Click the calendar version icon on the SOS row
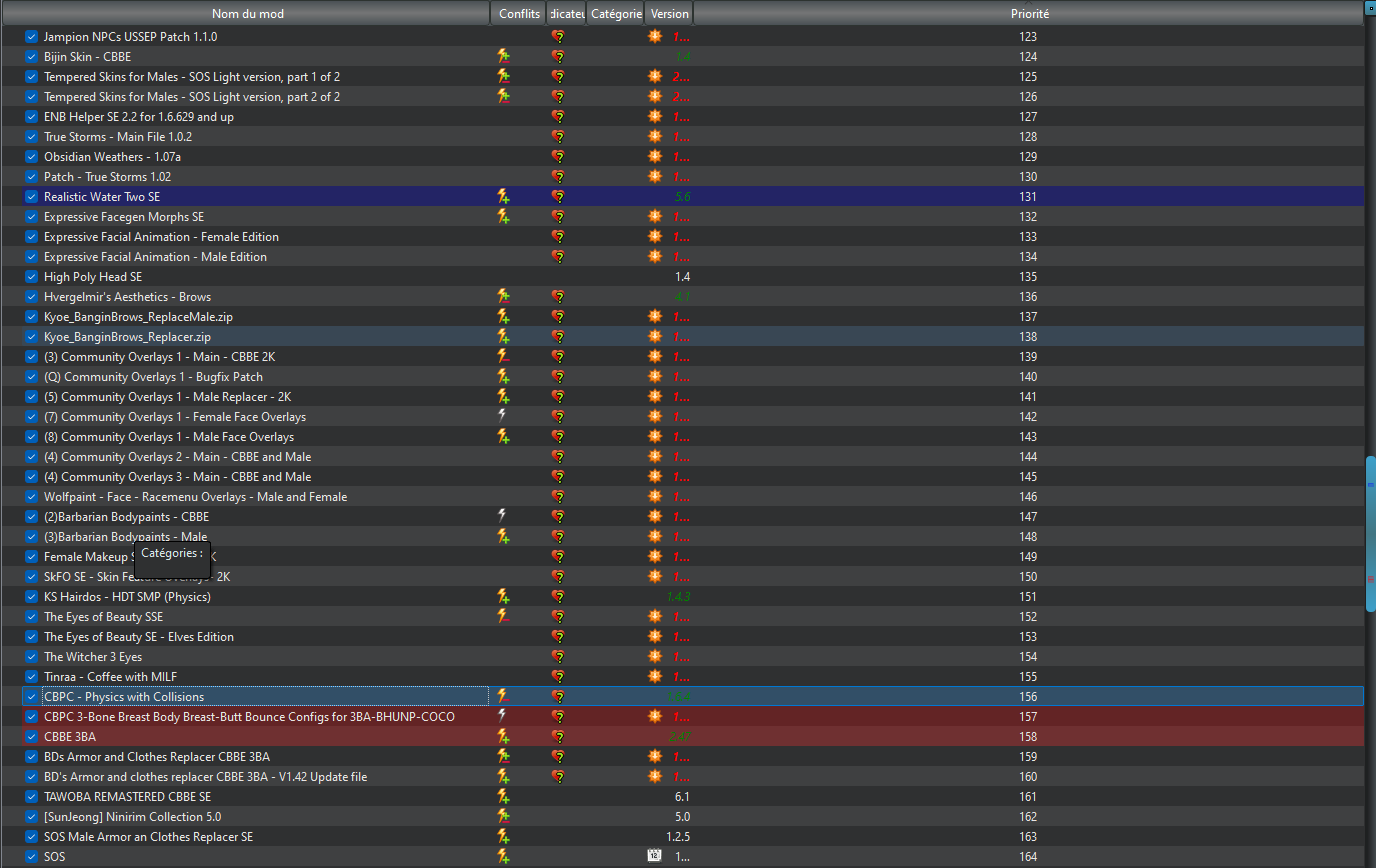 (x=654, y=856)
